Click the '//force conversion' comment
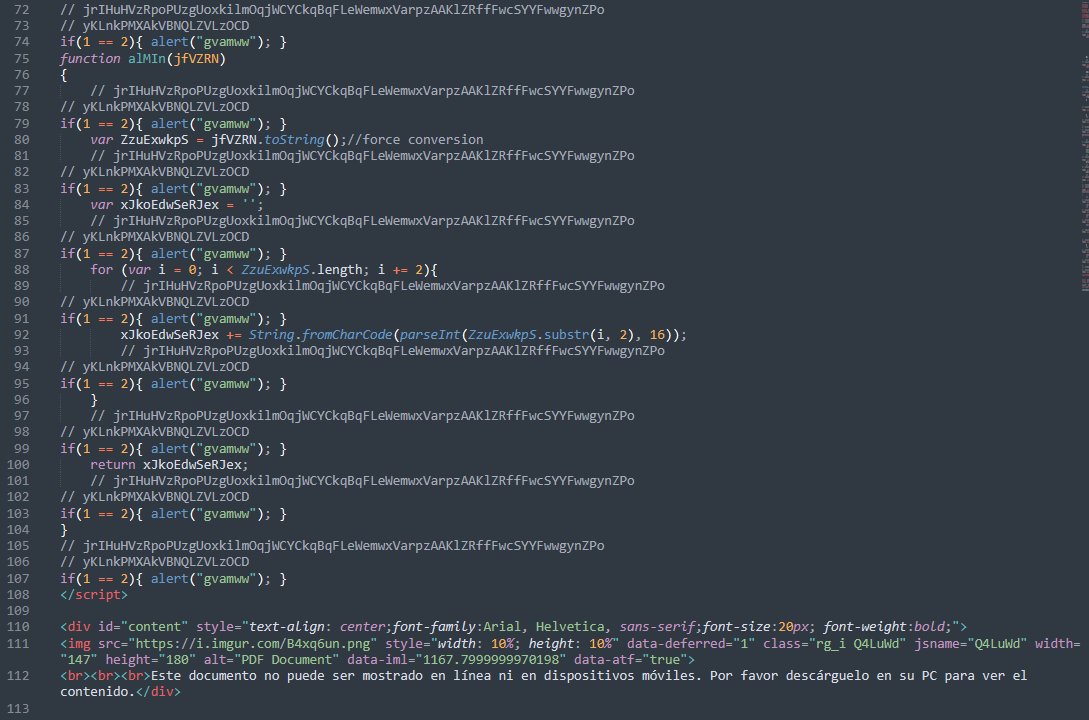This screenshot has width=1089, height=720. click(415, 140)
